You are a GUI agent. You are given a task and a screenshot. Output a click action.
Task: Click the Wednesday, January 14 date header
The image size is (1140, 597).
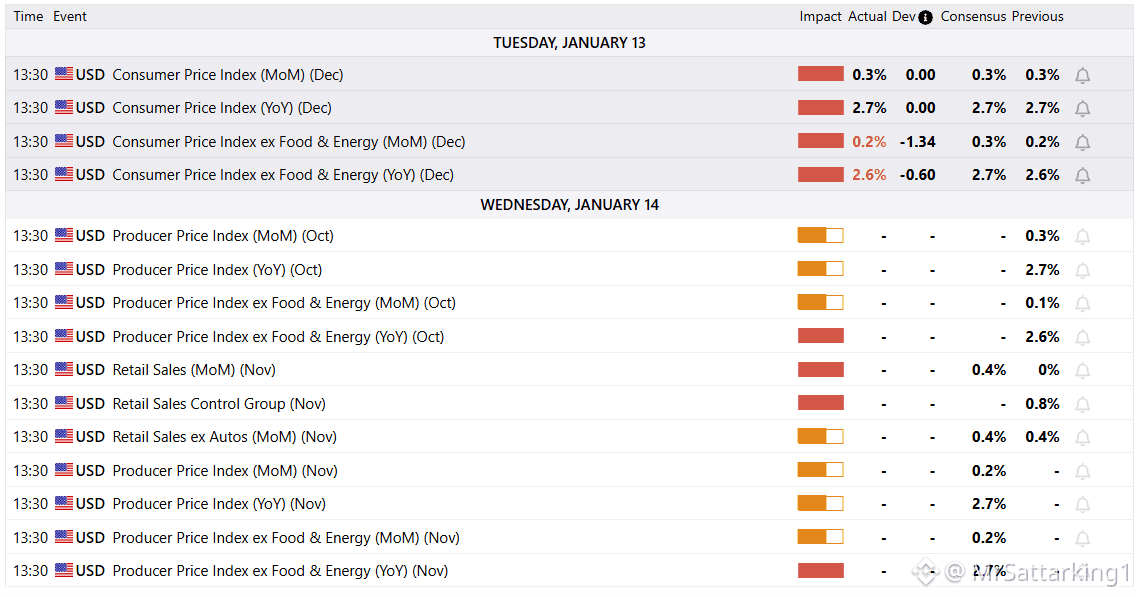click(x=569, y=205)
